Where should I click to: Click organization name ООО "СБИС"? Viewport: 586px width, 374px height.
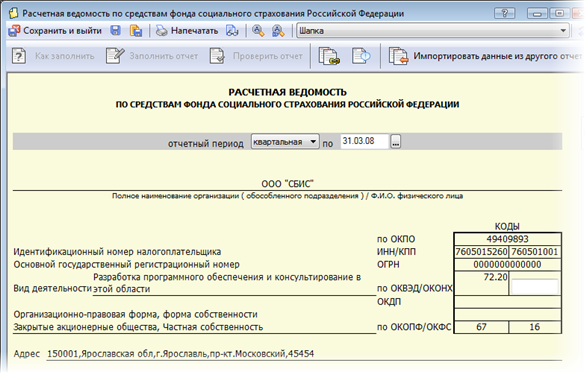click(x=287, y=184)
